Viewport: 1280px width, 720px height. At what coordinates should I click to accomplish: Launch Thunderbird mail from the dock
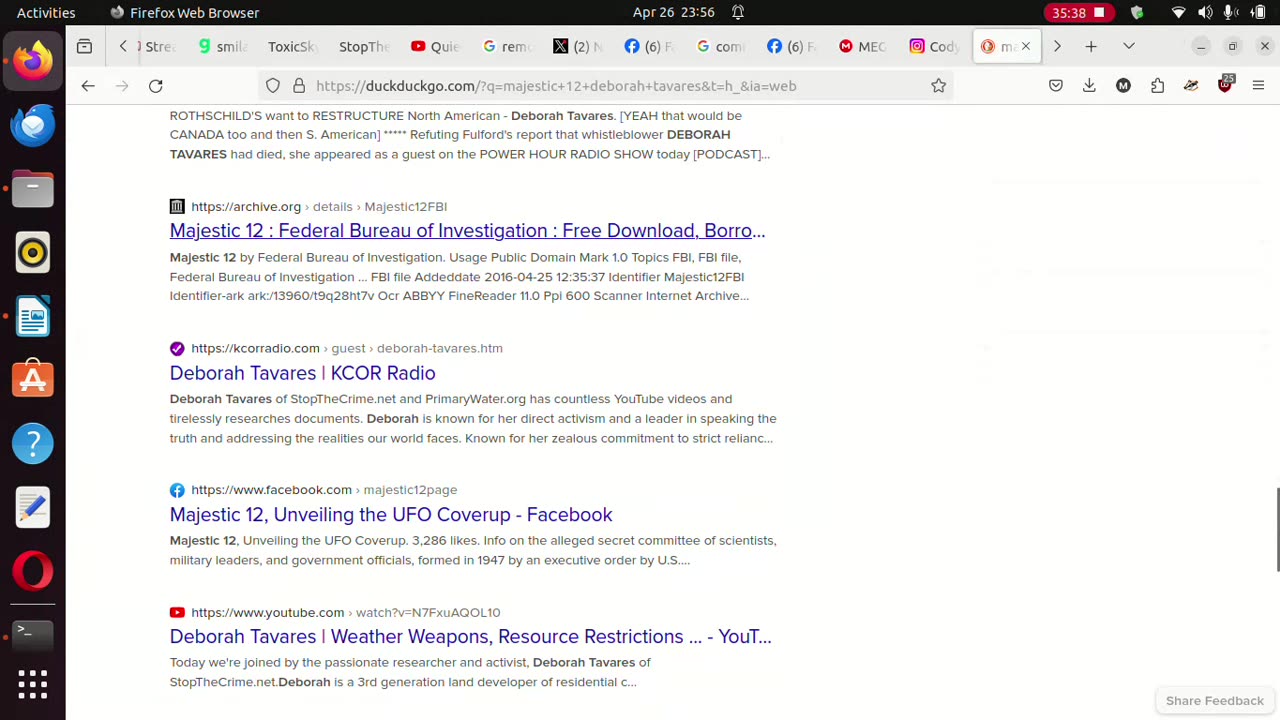(x=33, y=124)
